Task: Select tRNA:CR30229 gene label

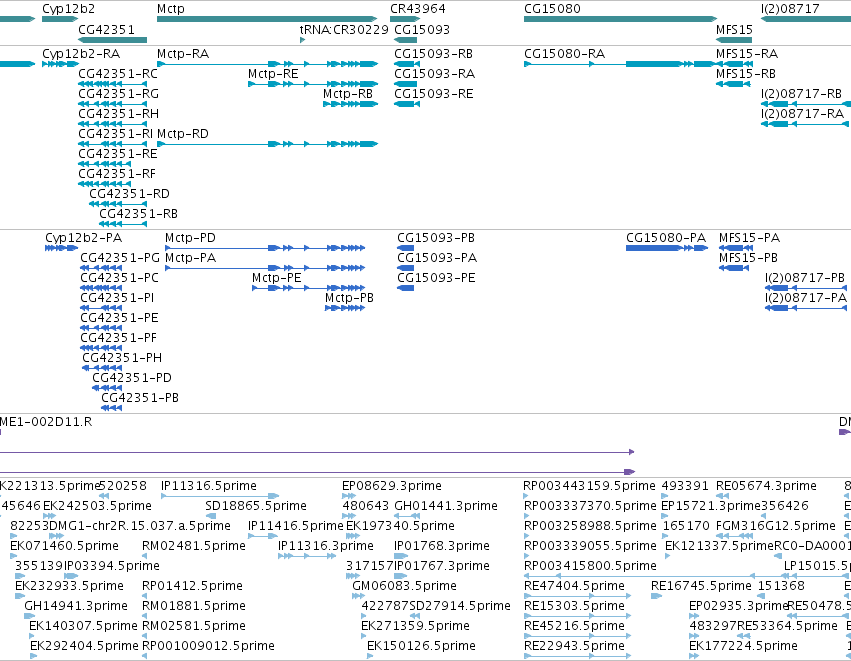Action: (344, 29)
